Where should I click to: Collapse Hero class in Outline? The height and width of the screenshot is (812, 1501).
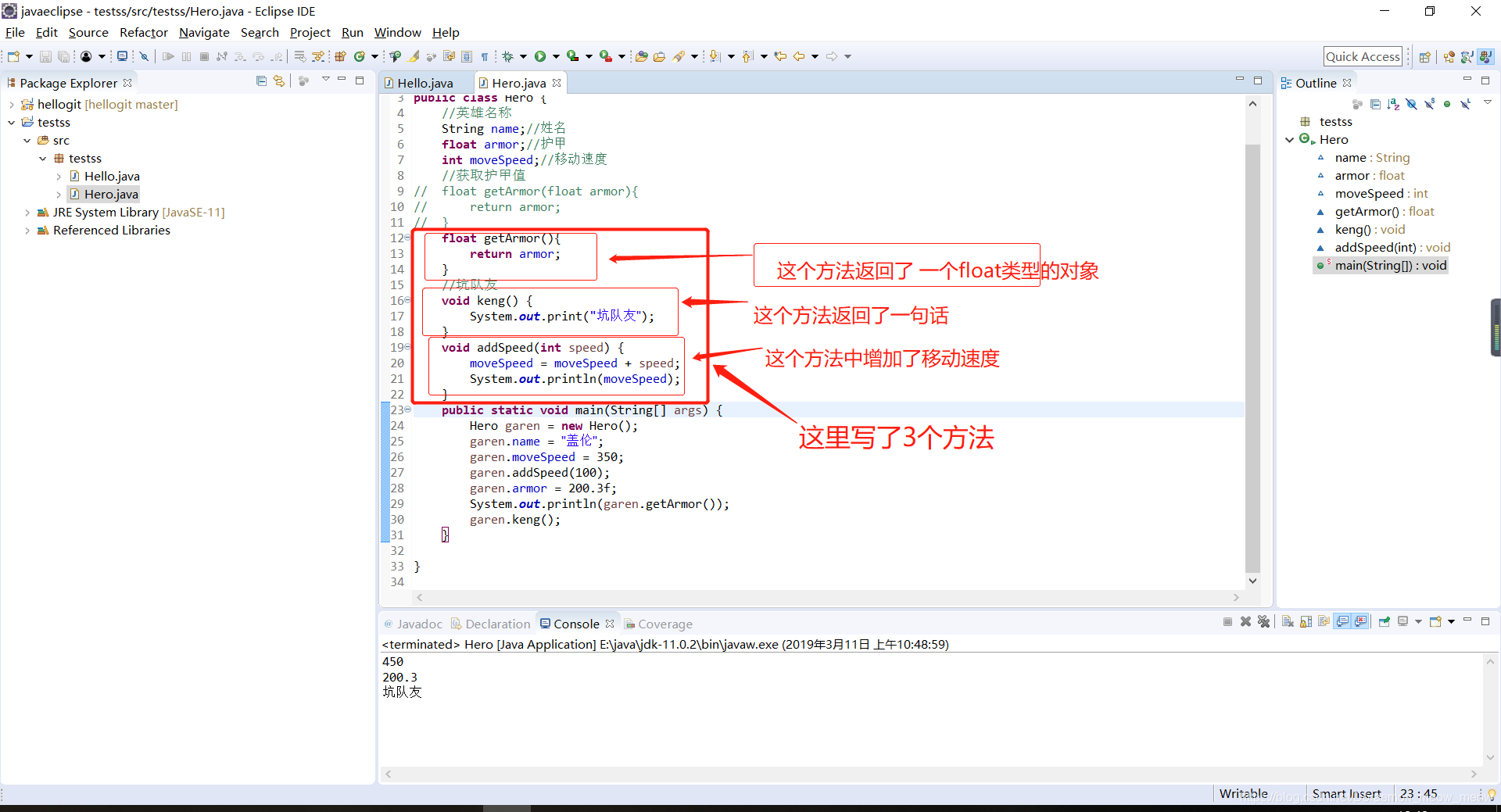(x=1289, y=140)
